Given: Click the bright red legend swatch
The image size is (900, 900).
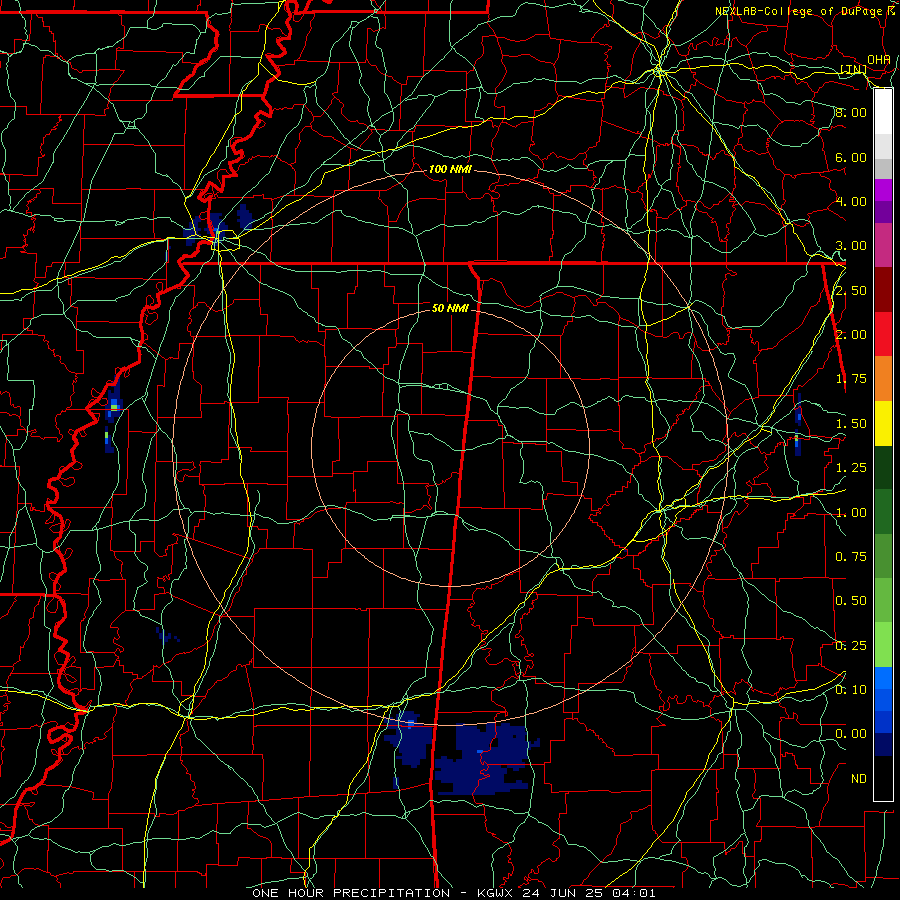Looking at the screenshot, I should (x=883, y=334).
